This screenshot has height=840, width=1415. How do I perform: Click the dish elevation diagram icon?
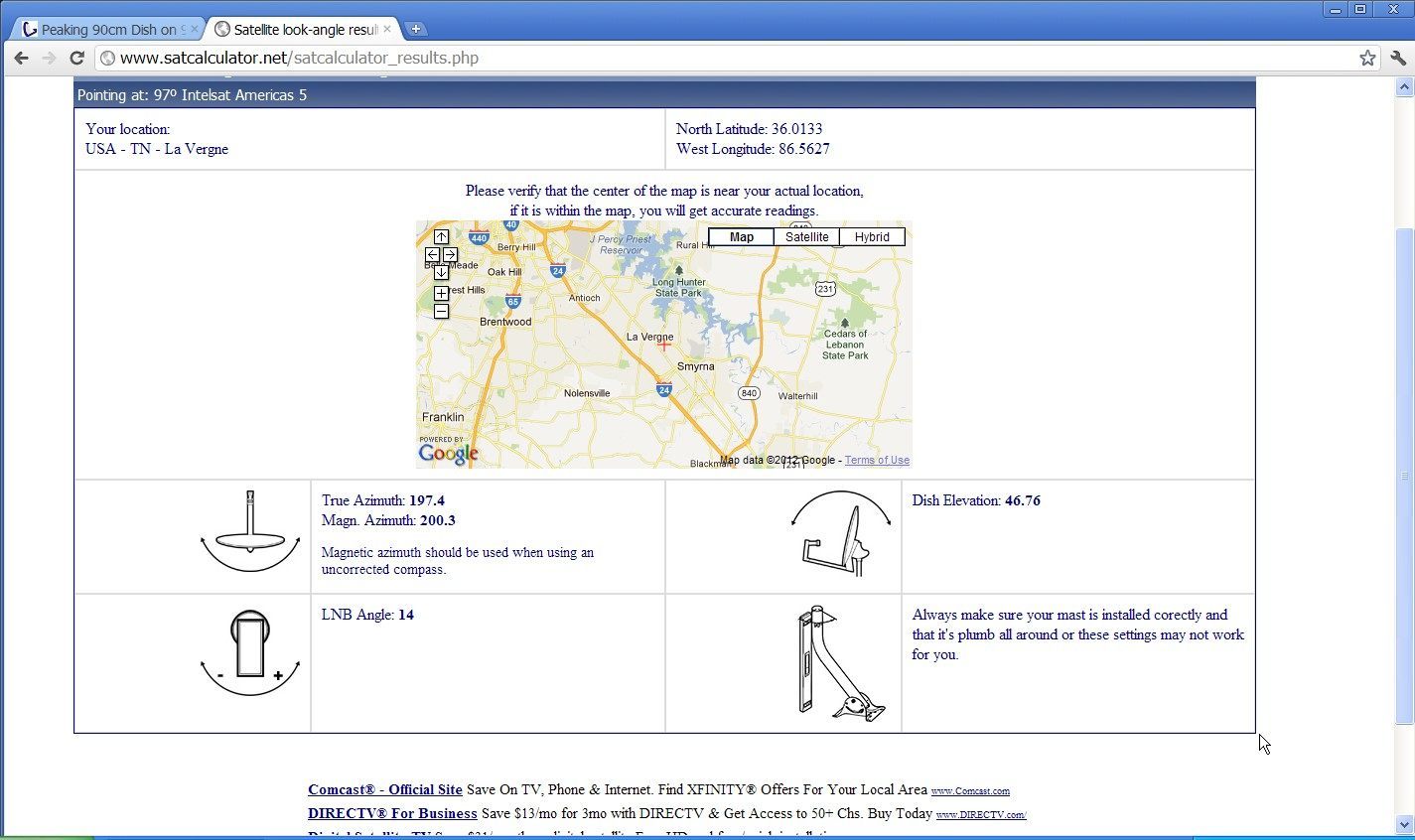click(840, 534)
